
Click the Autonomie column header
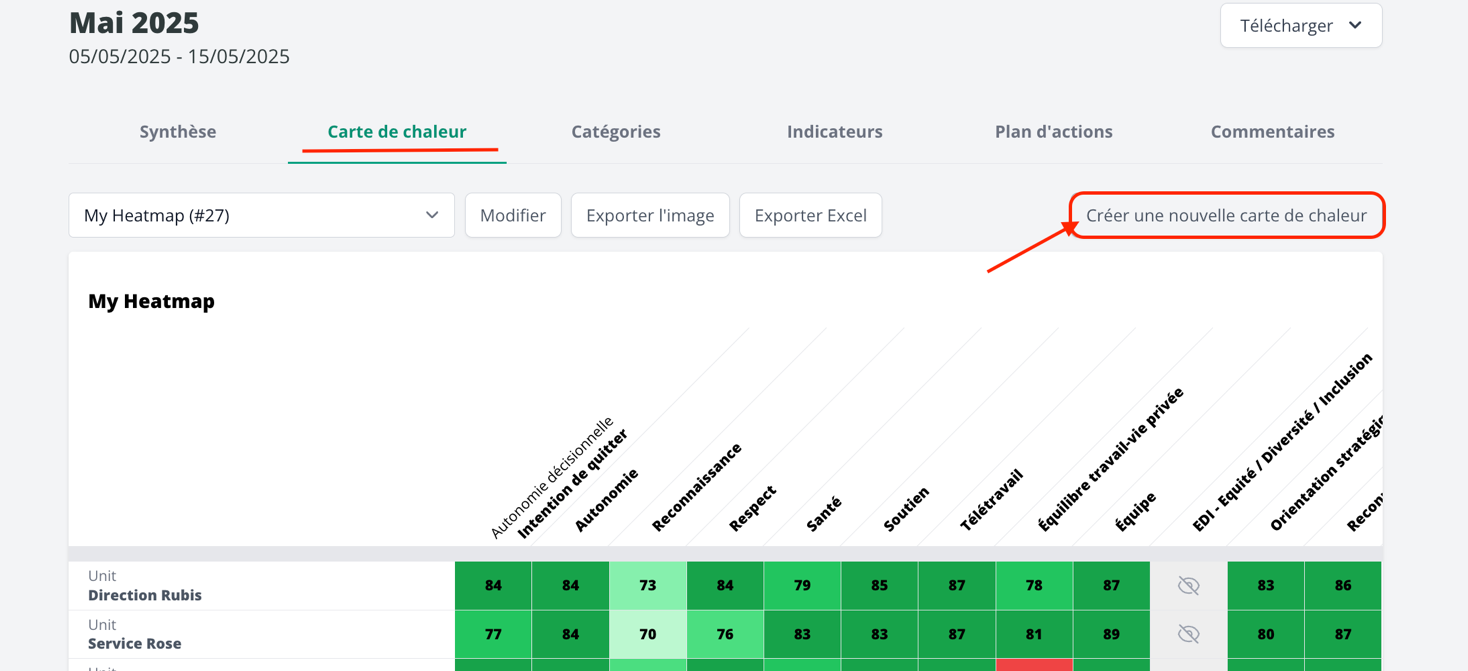[607, 499]
